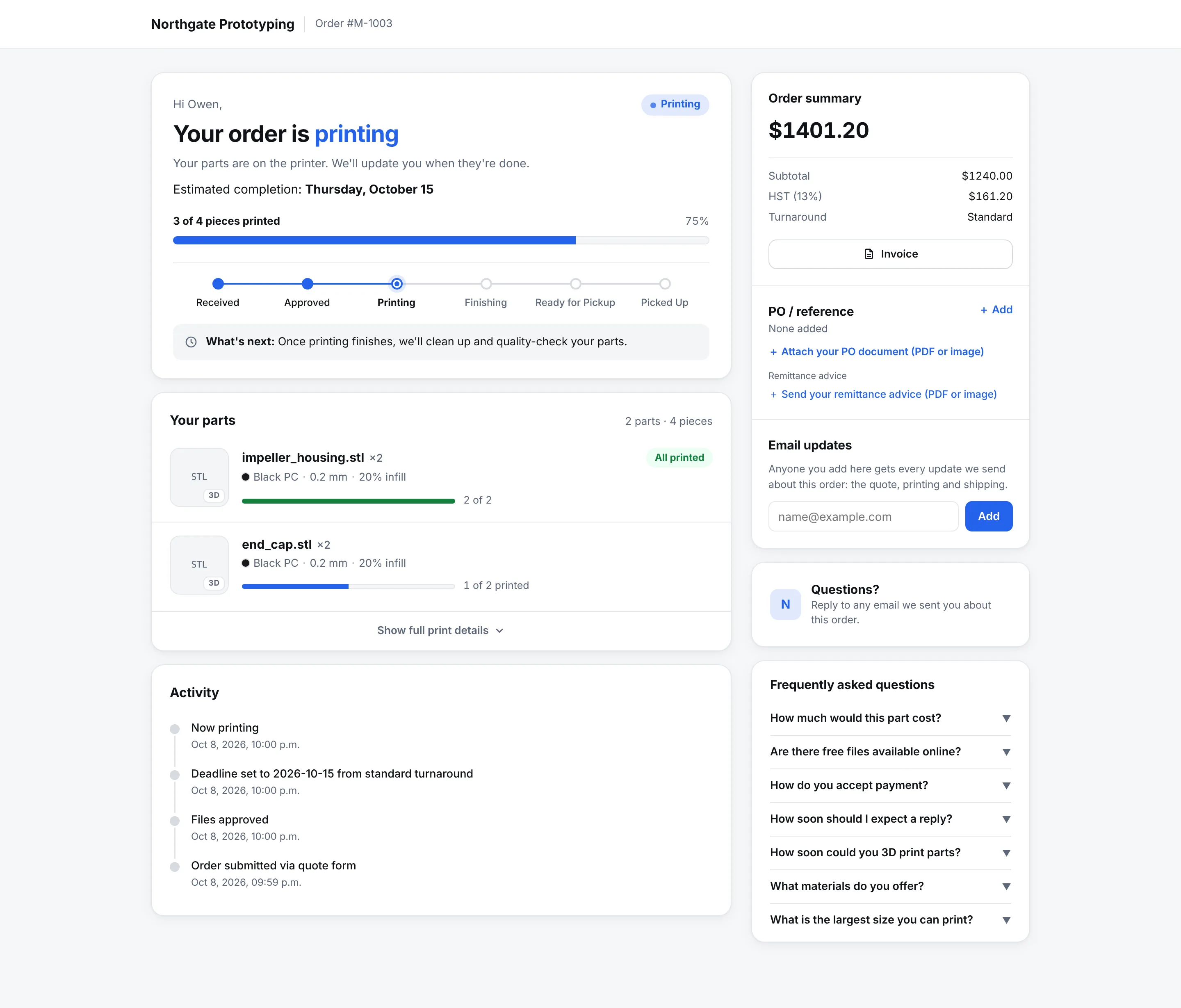1181x1008 pixels.
Task: Click the Received step marker
Action: [x=218, y=283]
